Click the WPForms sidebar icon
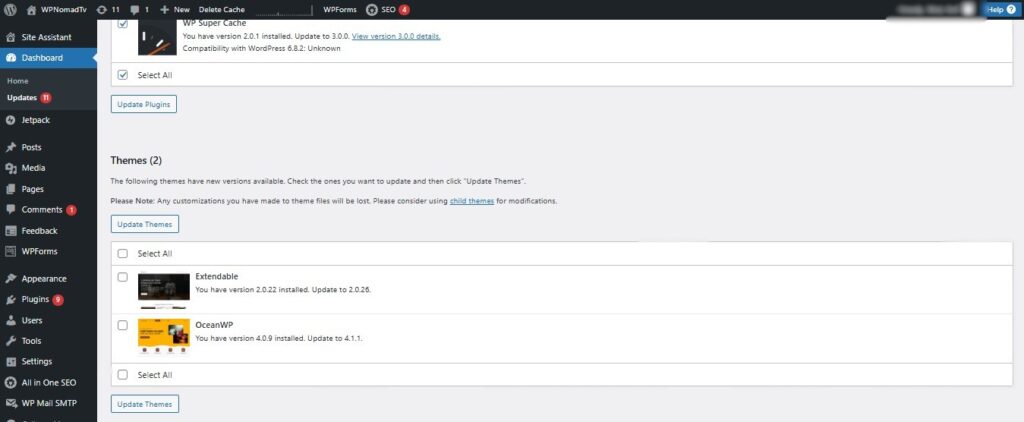Image resolution: width=1024 pixels, height=422 pixels. tap(10, 252)
